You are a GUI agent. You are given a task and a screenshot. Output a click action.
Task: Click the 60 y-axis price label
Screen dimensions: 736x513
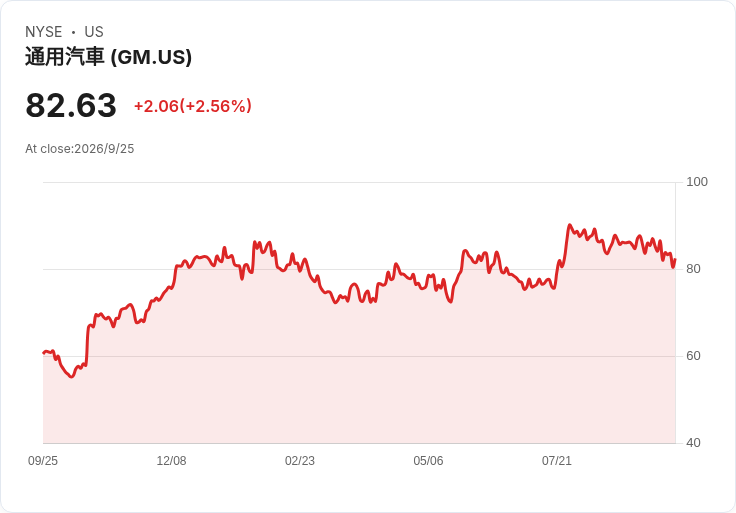(693, 356)
